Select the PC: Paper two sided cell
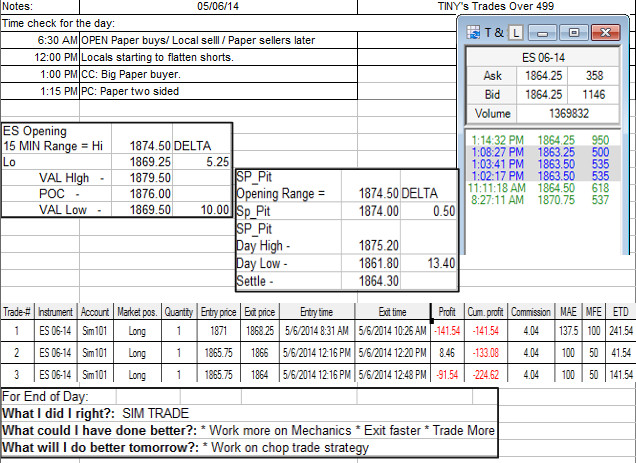 tap(219, 91)
